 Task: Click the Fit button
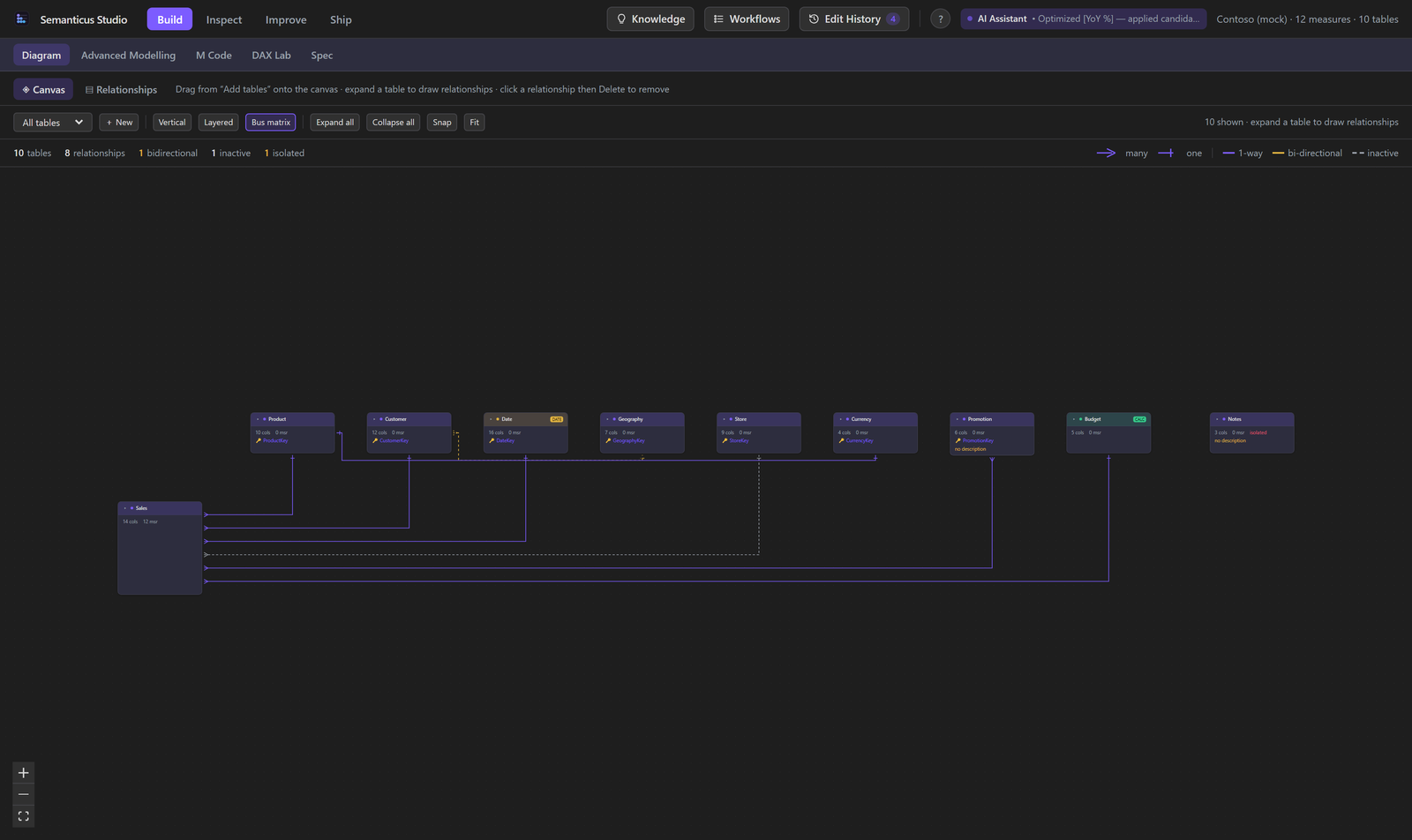(x=475, y=123)
